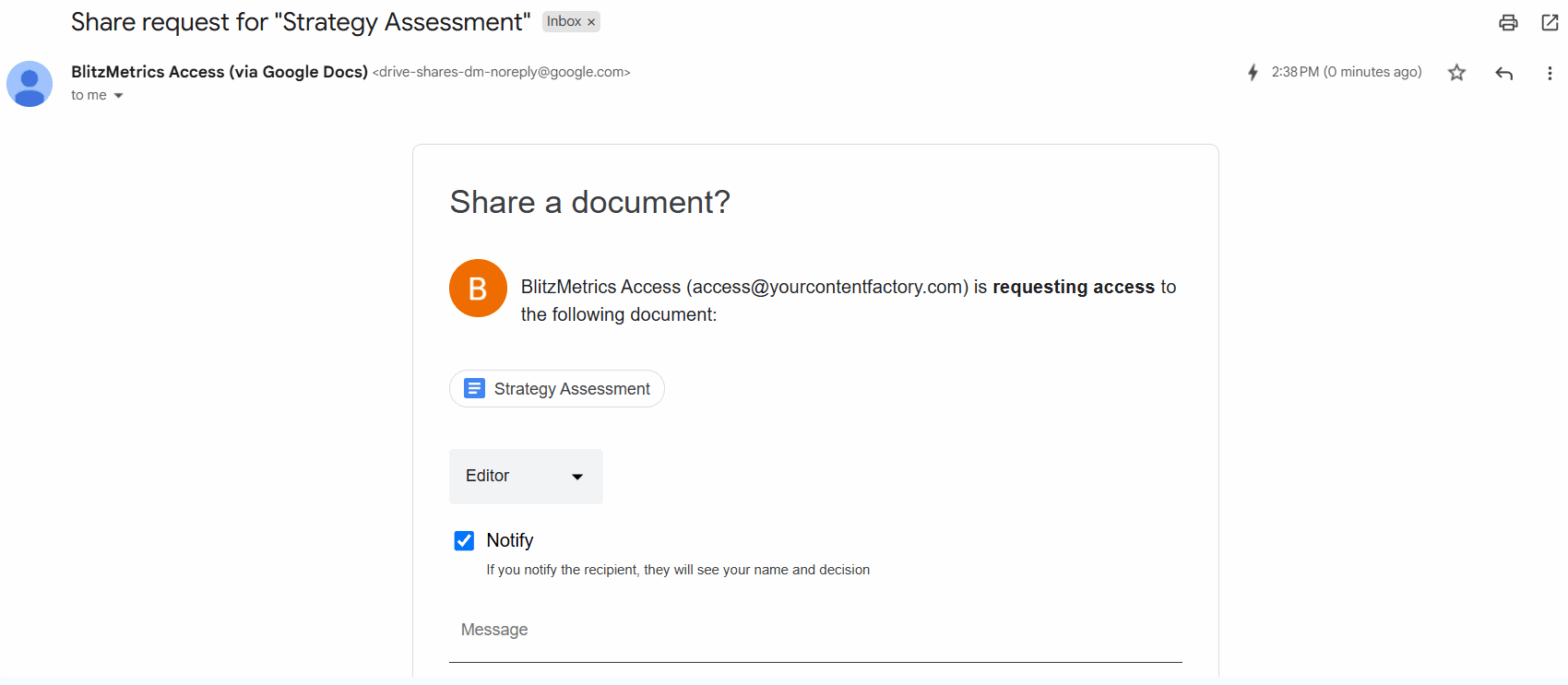Click the drive-shares-dm-noreply sender email address
The width and height of the screenshot is (1568, 685).
(501, 73)
